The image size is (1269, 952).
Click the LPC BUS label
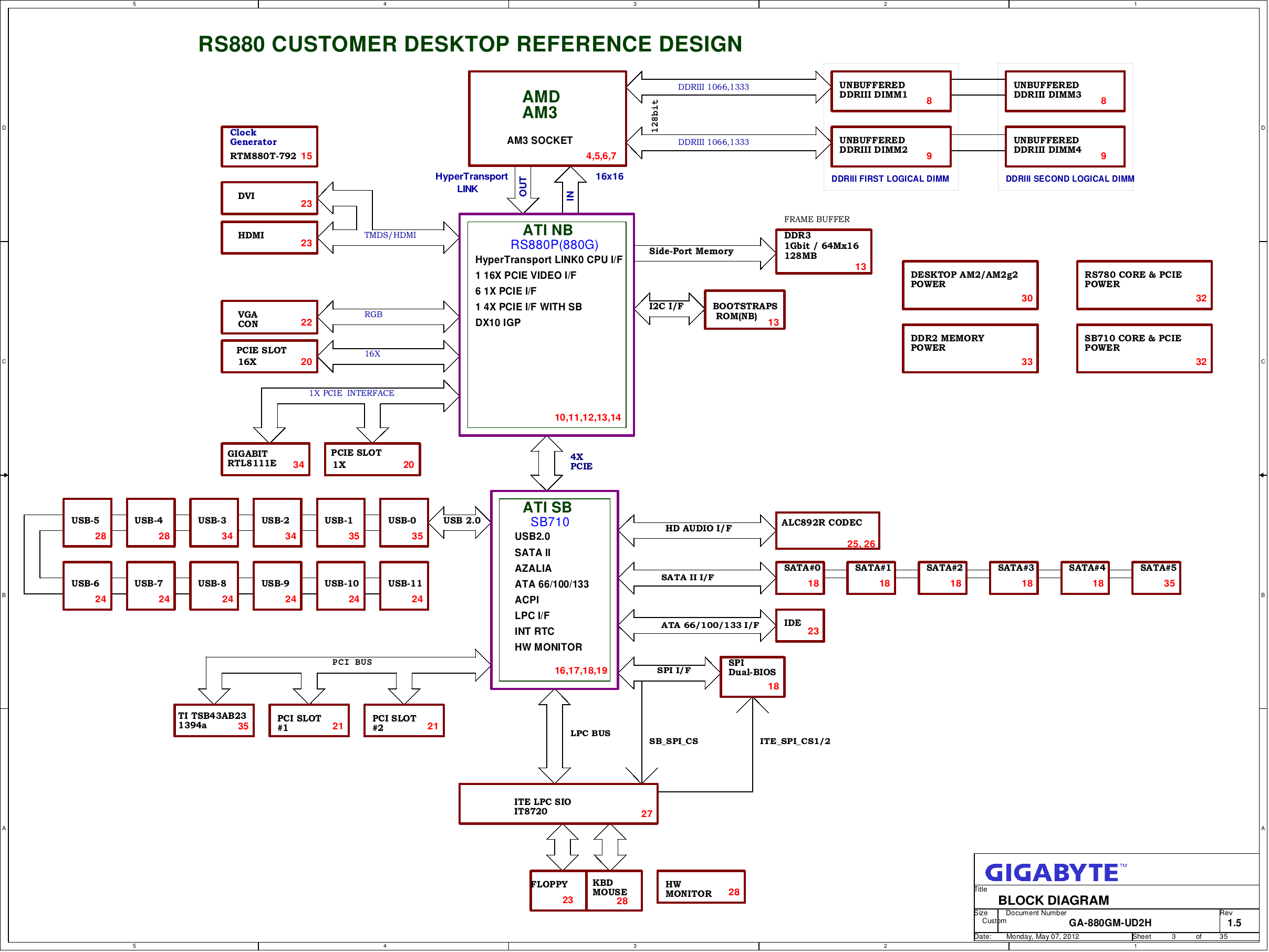coord(590,734)
